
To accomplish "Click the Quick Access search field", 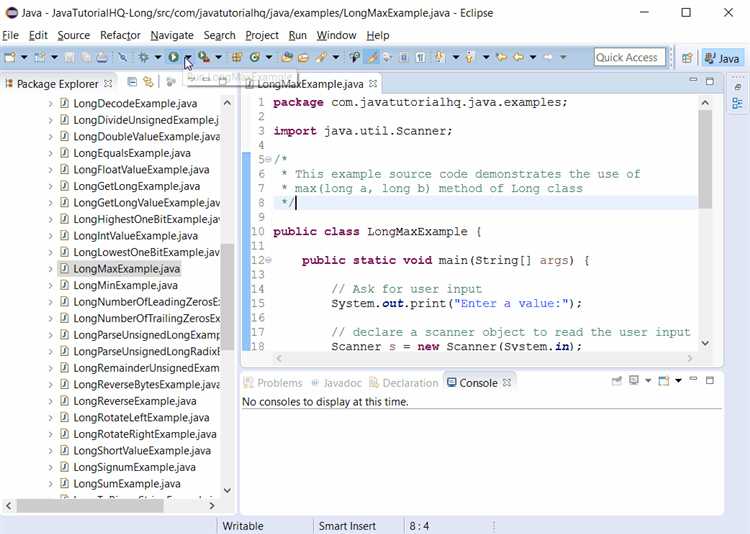I will [629, 57].
